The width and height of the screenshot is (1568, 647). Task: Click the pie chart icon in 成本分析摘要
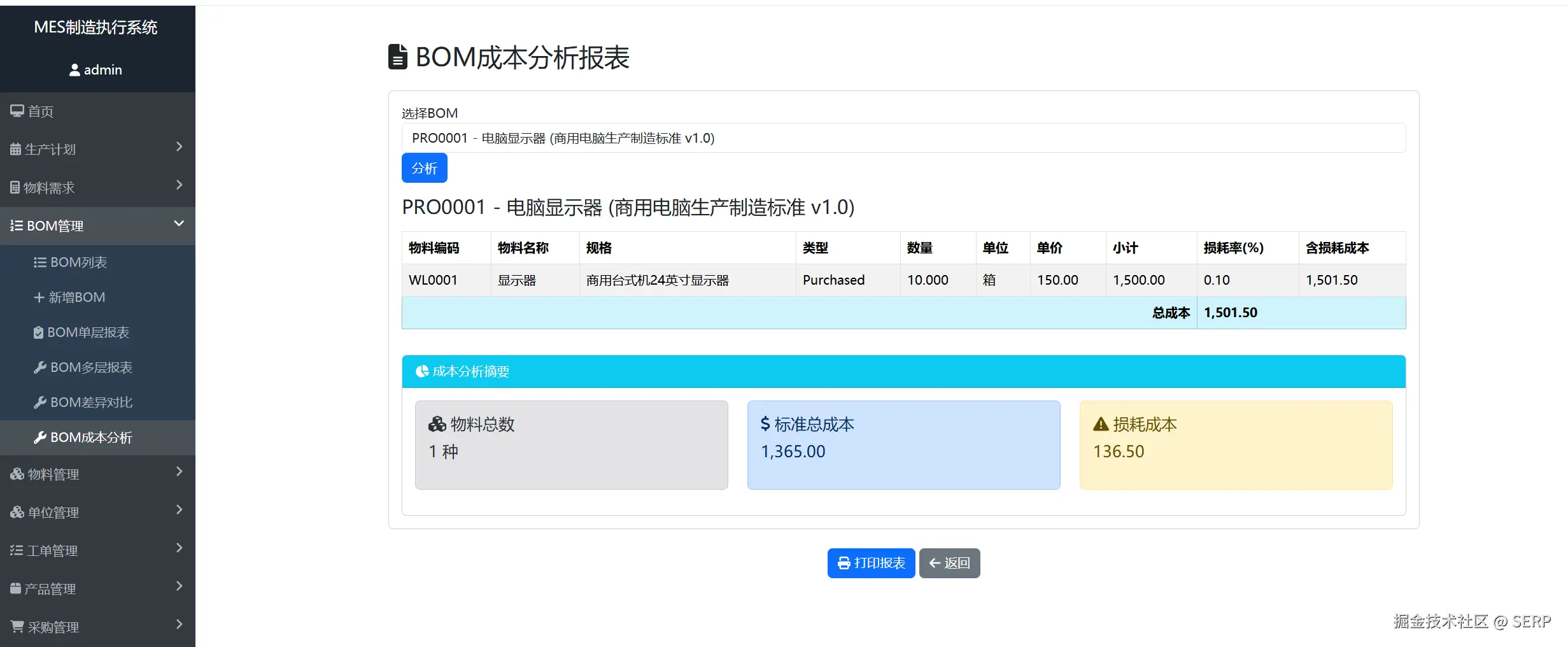click(422, 371)
